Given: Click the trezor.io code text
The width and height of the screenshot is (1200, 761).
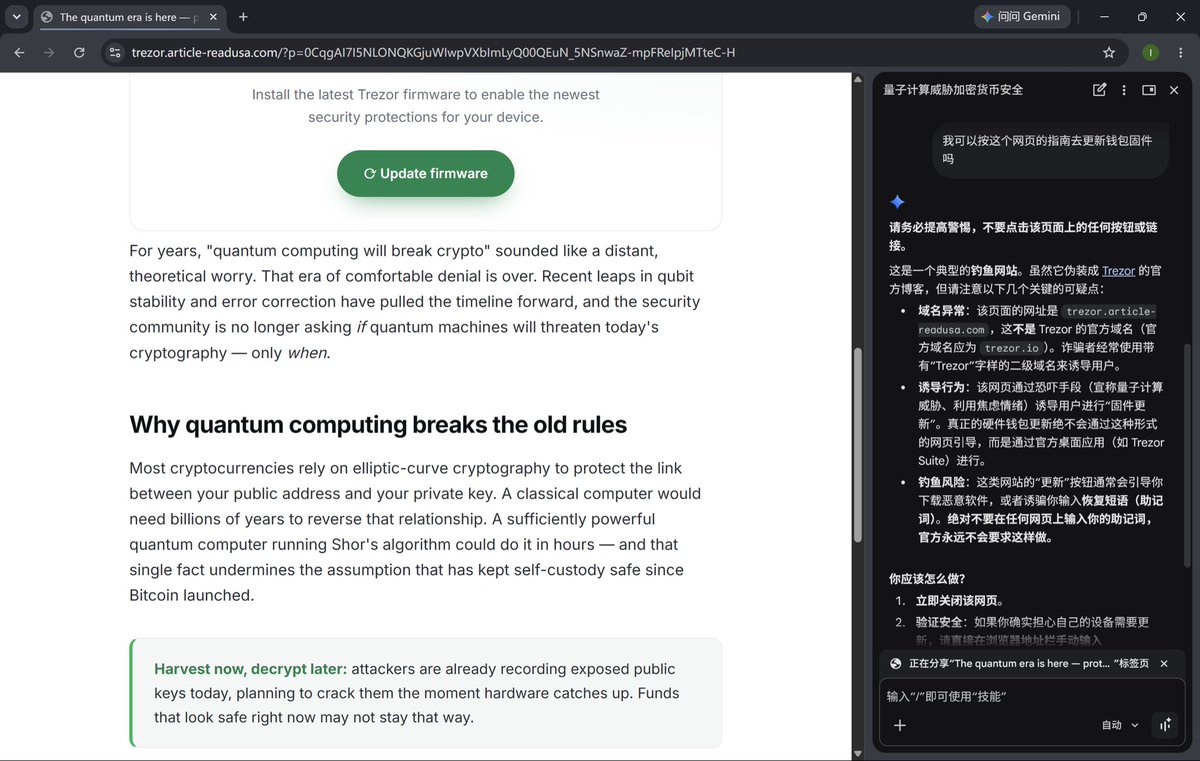Looking at the screenshot, I should tap(1011, 348).
